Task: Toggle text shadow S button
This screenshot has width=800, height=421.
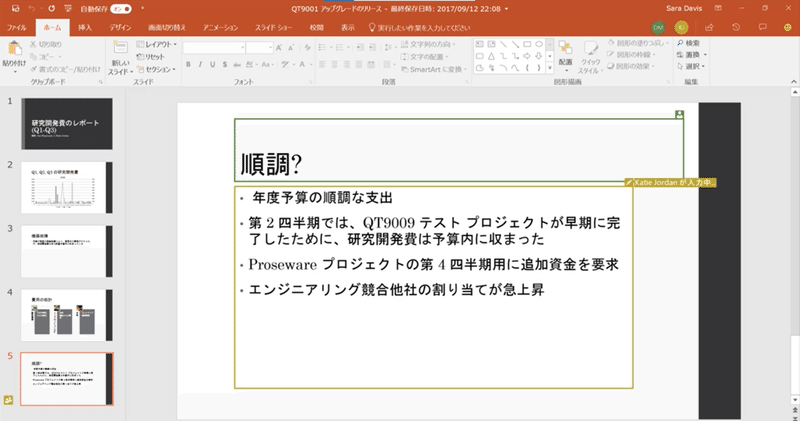Action: coord(224,64)
